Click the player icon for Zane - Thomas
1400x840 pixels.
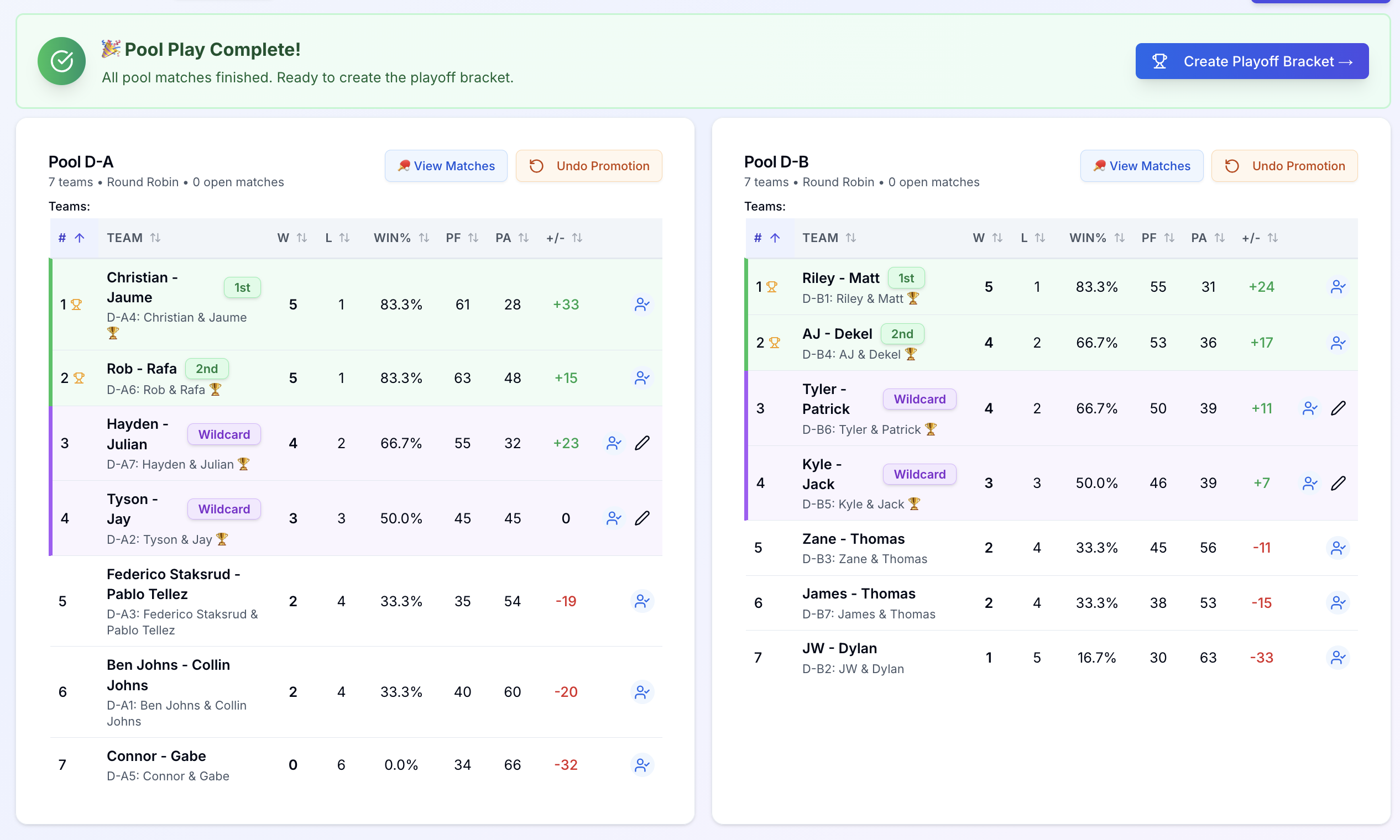point(1338,548)
